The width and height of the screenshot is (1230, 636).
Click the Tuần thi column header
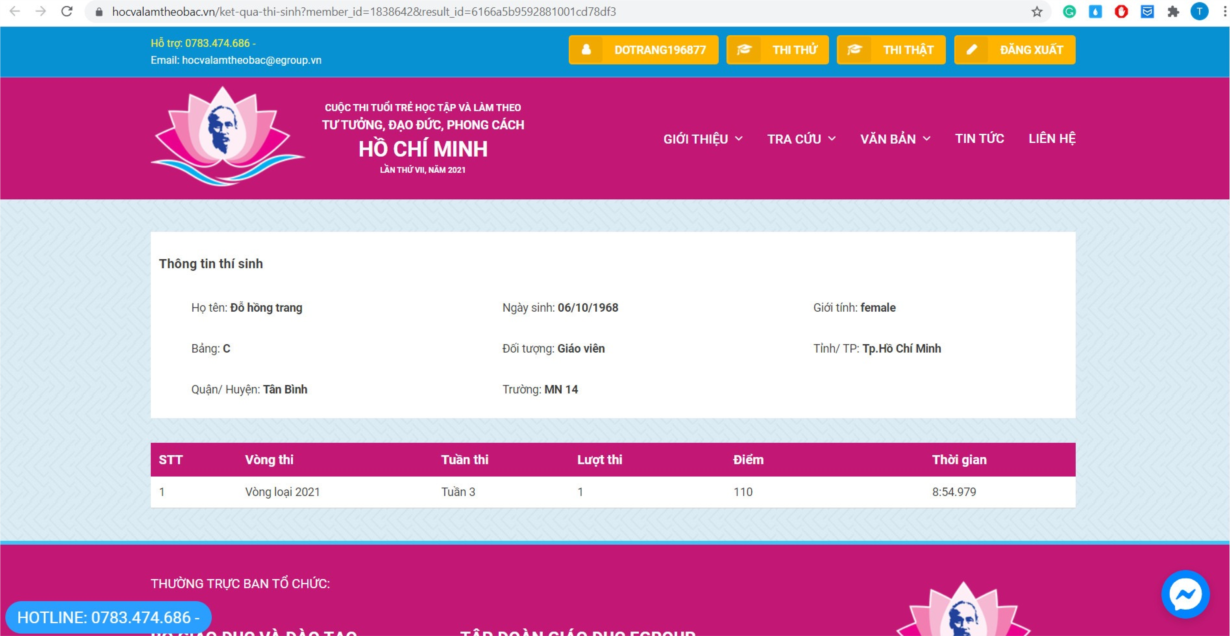465,460
